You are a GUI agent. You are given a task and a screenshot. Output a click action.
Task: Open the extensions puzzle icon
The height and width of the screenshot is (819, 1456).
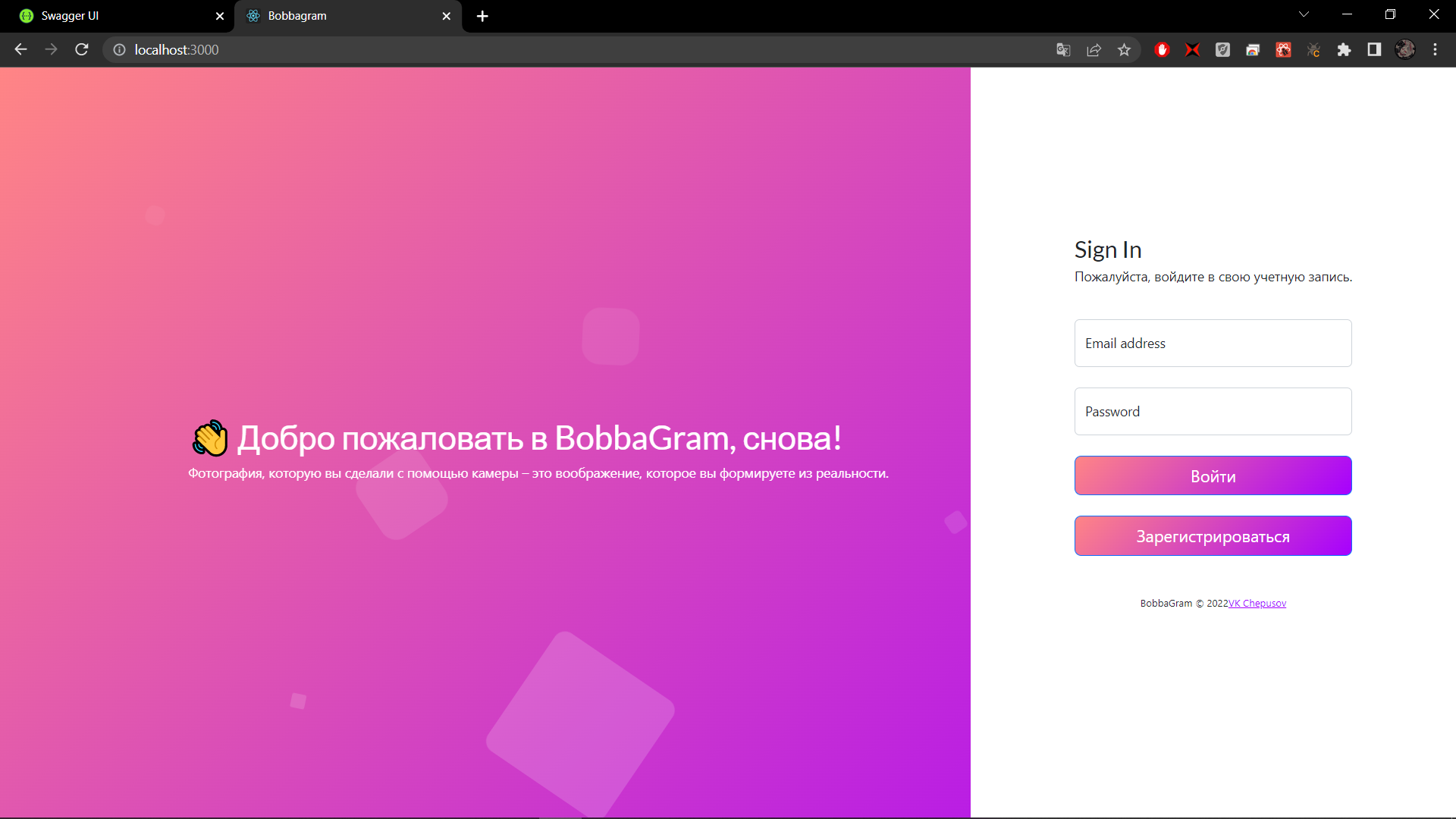tap(1344, 50)
